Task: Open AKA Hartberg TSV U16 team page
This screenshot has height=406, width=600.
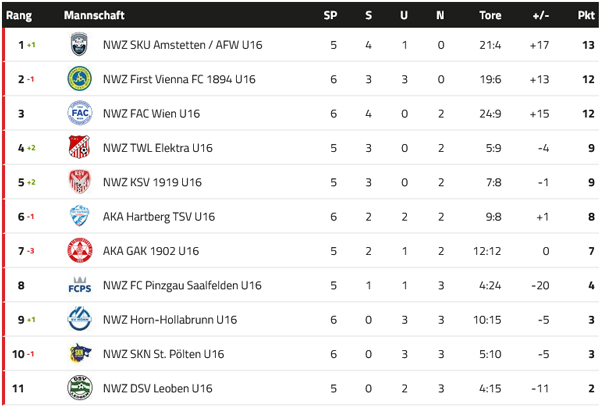Action: [x=158, y=217]
